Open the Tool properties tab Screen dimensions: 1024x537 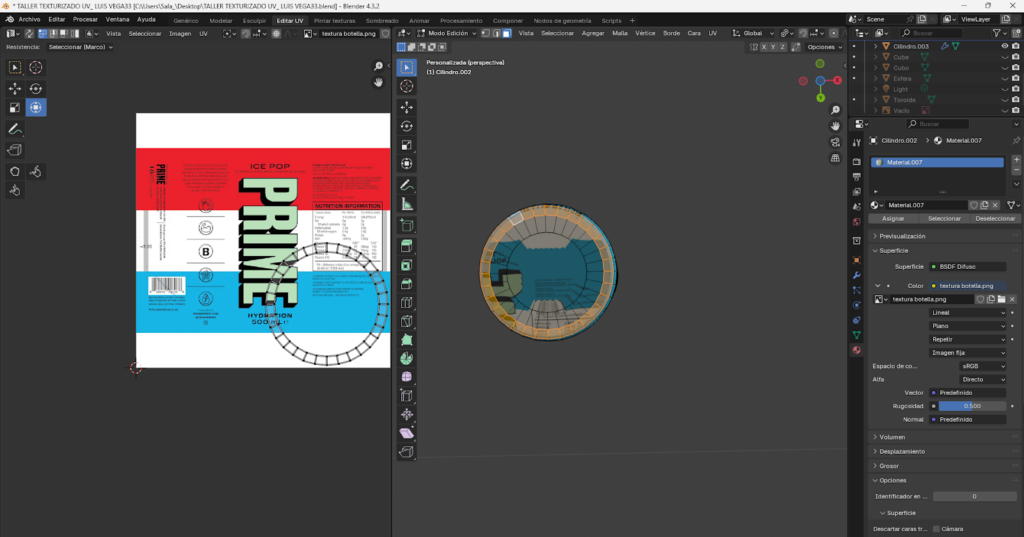857,142
